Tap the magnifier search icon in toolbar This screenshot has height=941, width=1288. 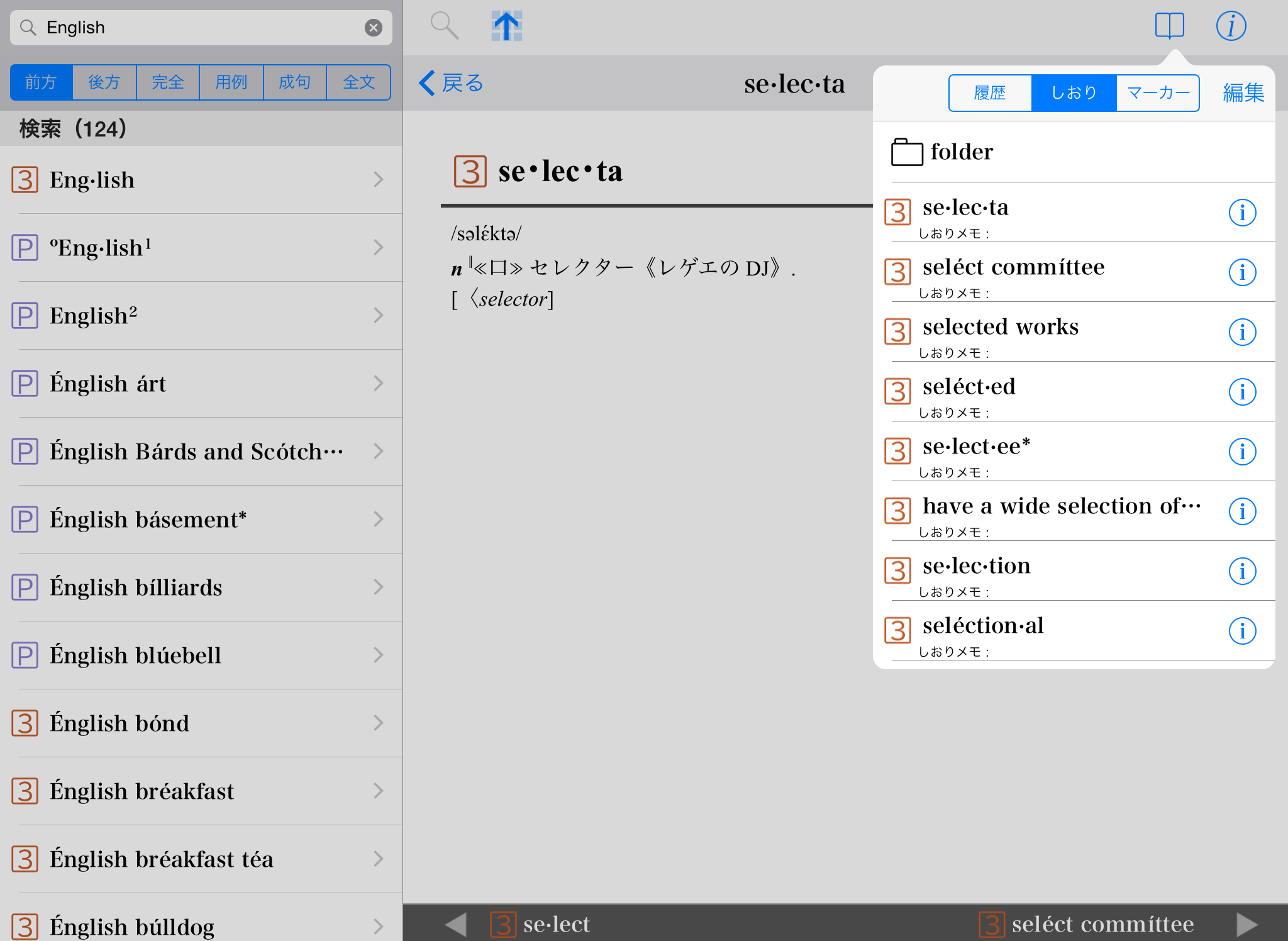(x=444, y=26)
